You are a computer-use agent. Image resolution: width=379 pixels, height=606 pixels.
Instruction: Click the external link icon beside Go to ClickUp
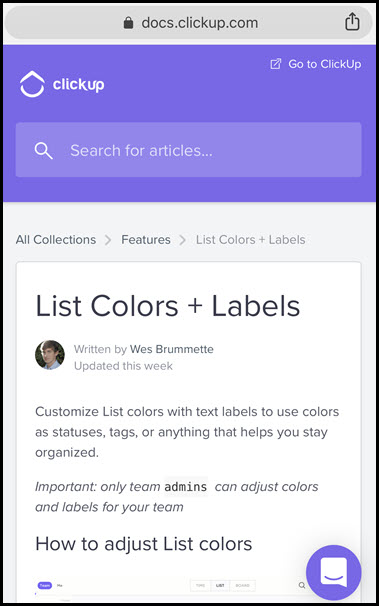coord(275,64)
